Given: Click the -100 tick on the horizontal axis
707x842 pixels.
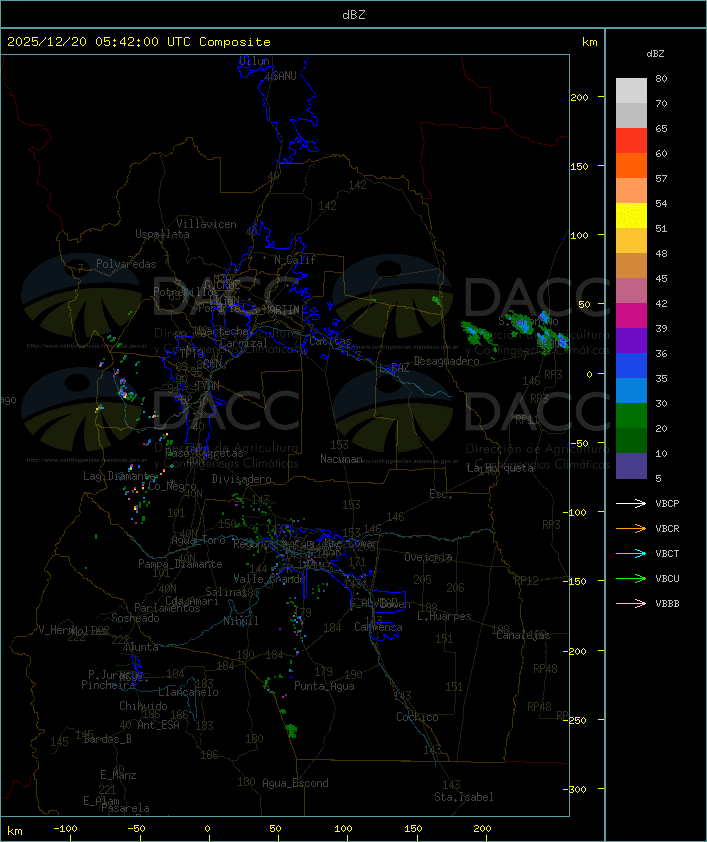Looking at the screenshot, I should click(65, 829).
